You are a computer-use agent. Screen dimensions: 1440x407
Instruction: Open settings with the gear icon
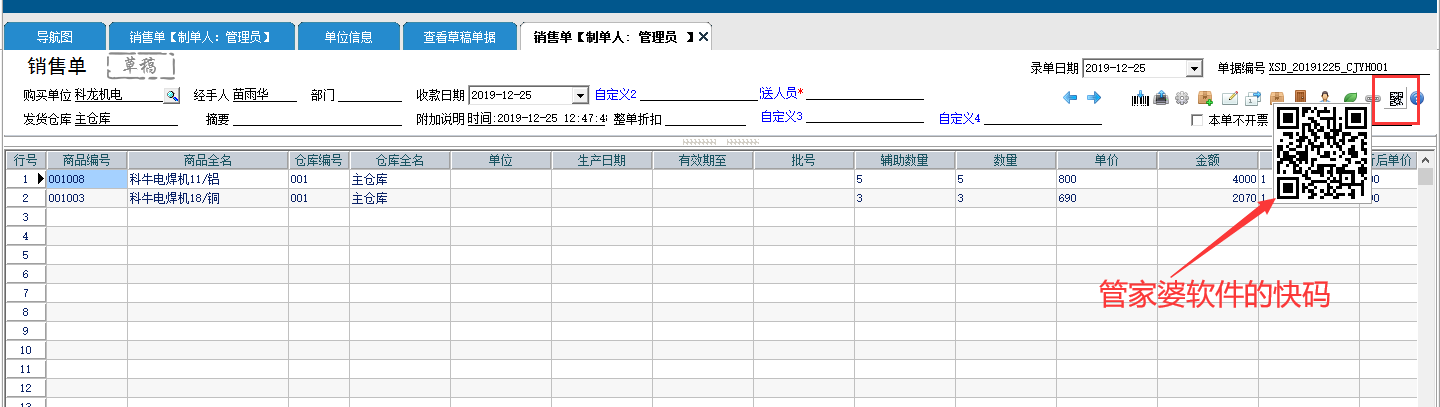click(x=1182, y=98)
